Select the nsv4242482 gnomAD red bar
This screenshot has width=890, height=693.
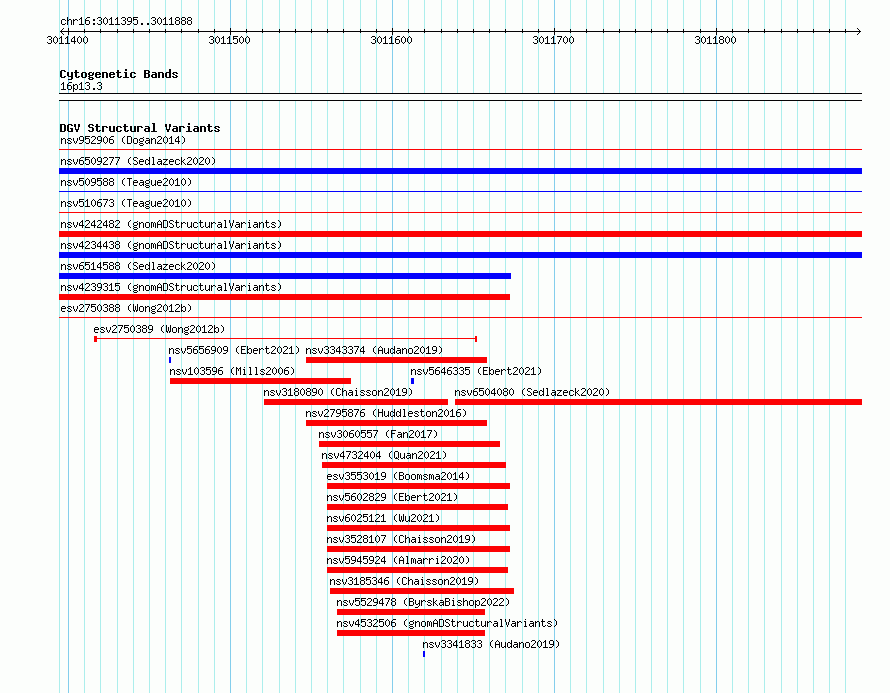pos(460,234)
